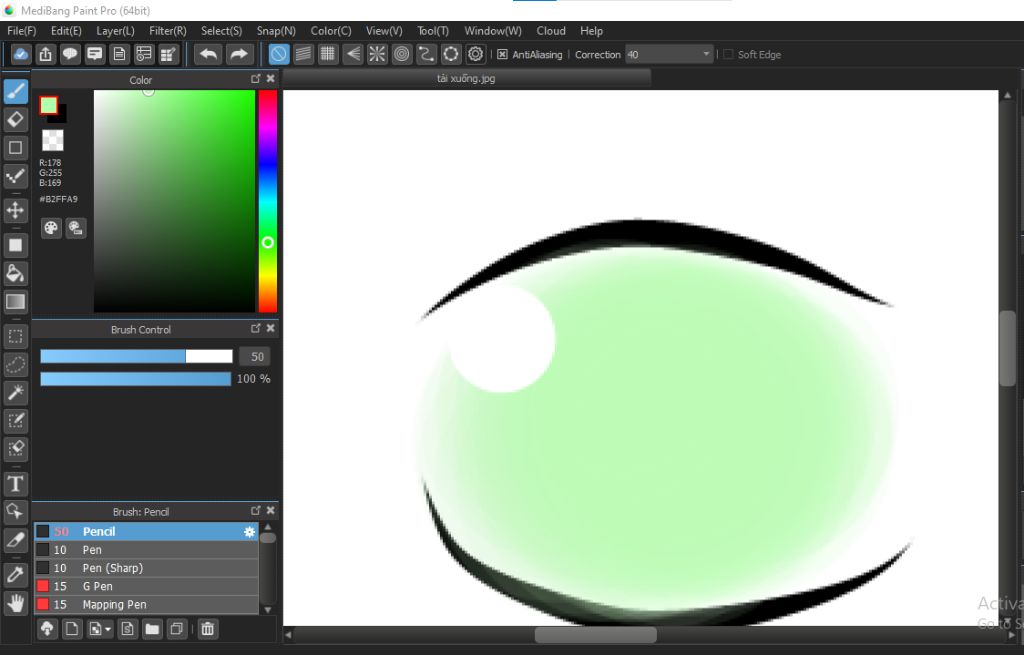Float the Brush Control panel
The height and width of the screenshot is (655, 1024).
(x=255, y=328)
